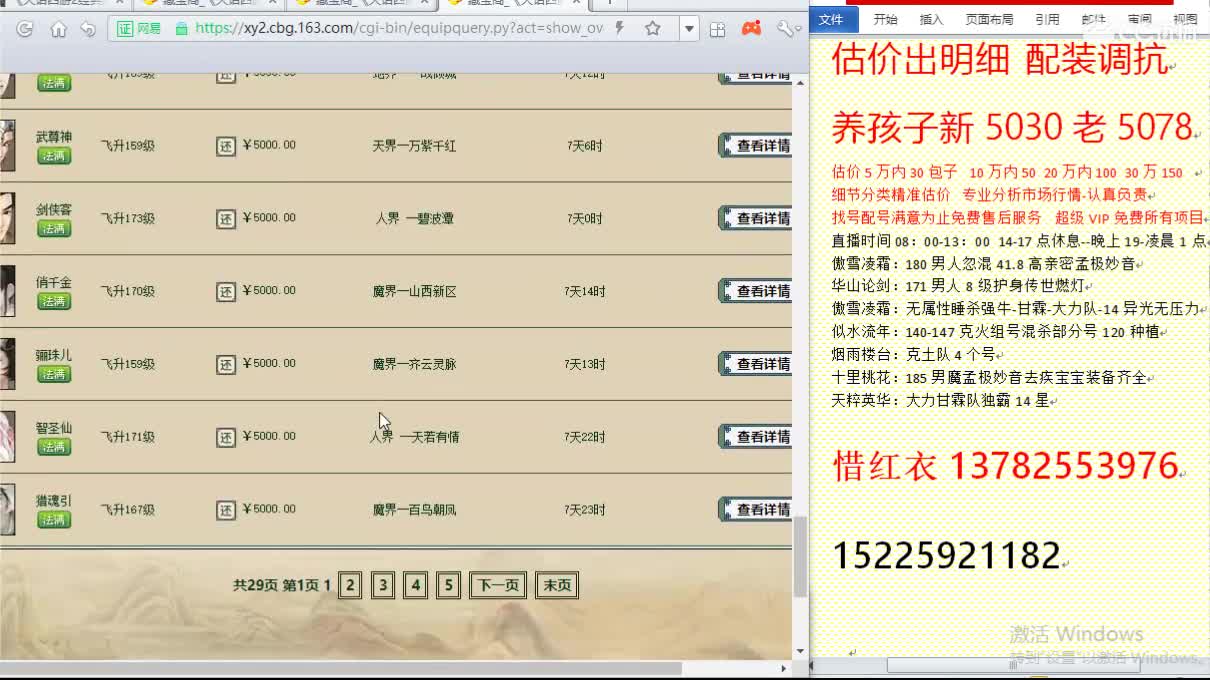
Task: Click server text 魔界一齐云灵脉
Action: (414, 364)
